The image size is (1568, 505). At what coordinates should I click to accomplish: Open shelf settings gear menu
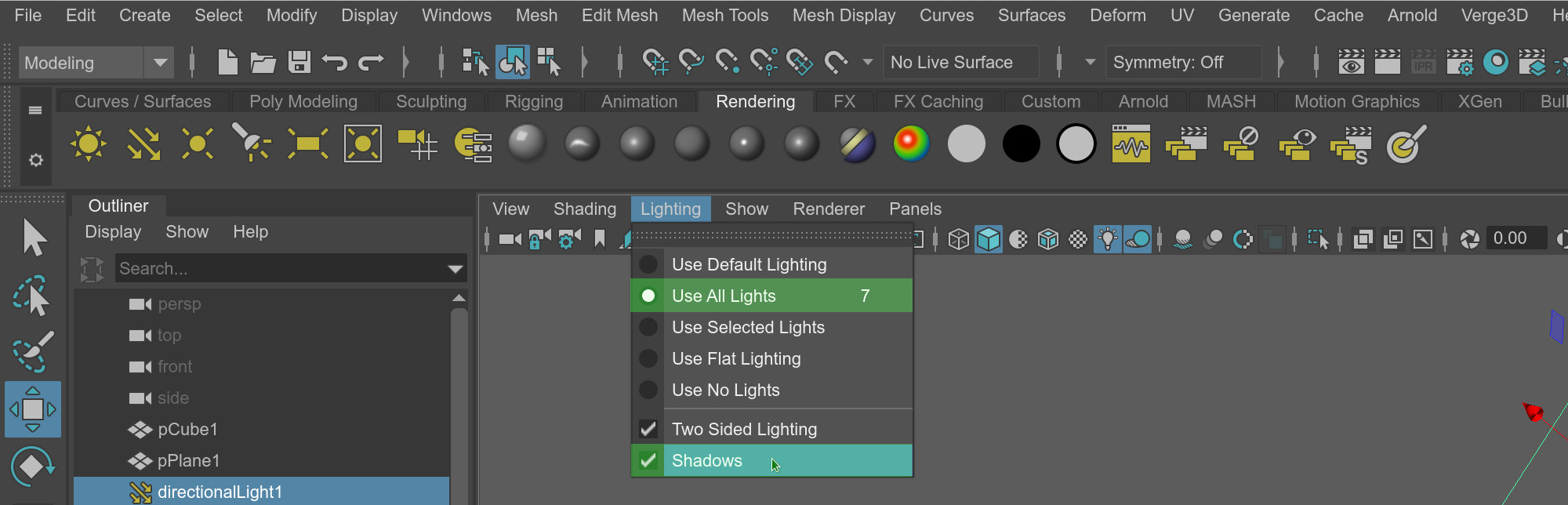coord(35,160)
